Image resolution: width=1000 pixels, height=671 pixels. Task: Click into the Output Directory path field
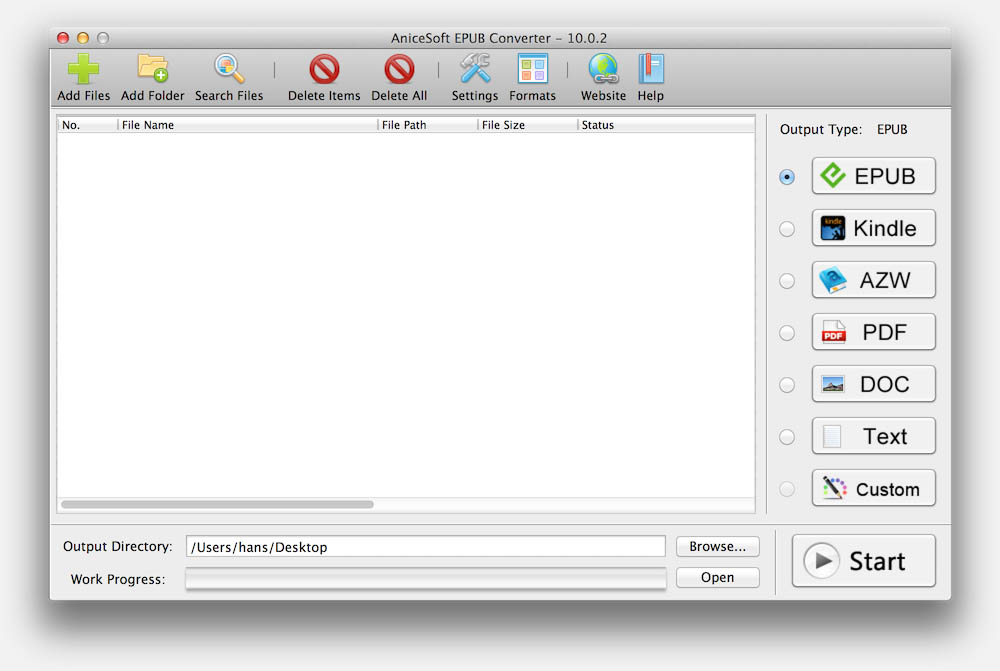coord(425,547)
